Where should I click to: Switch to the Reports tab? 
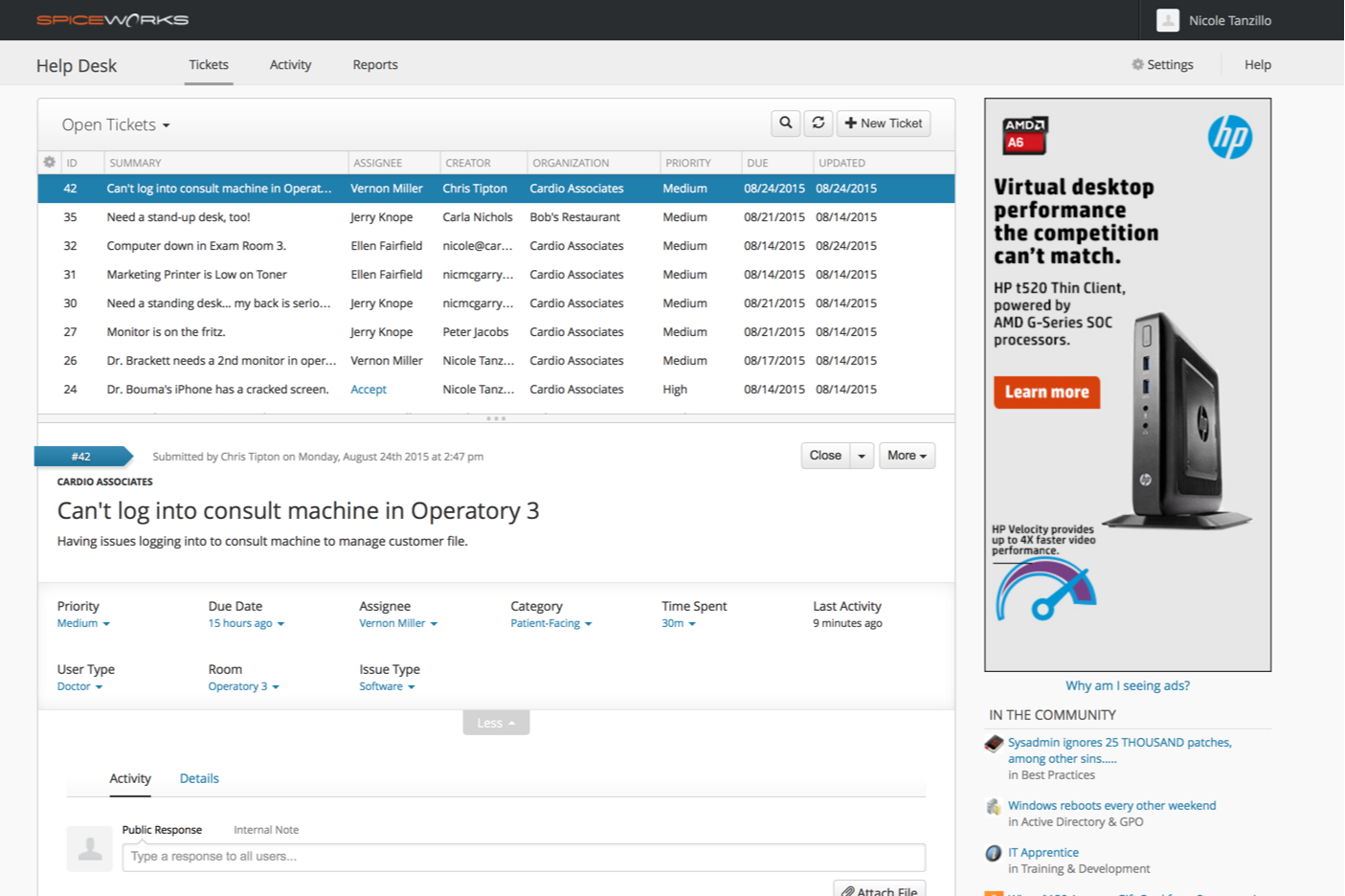(374, 64)
